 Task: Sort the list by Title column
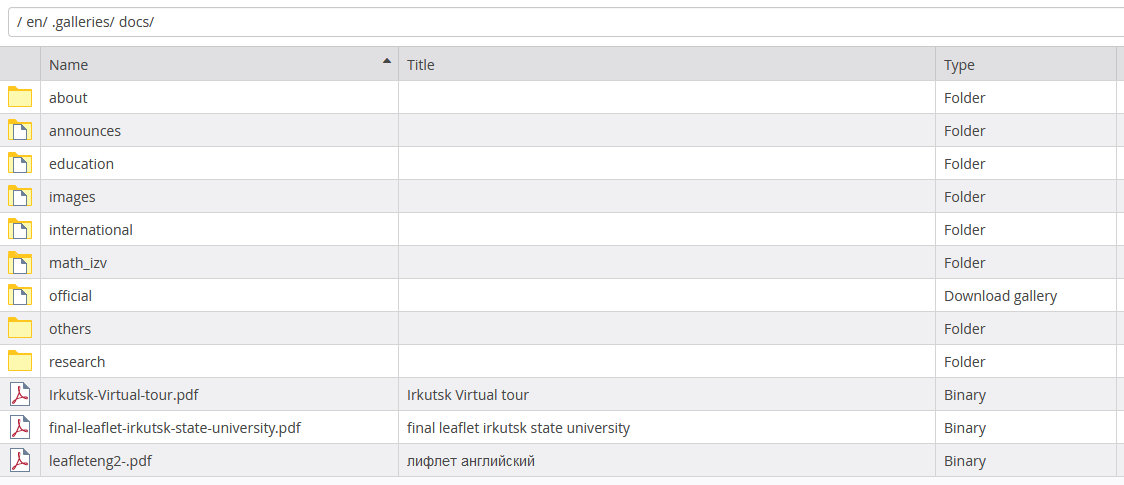421,65
